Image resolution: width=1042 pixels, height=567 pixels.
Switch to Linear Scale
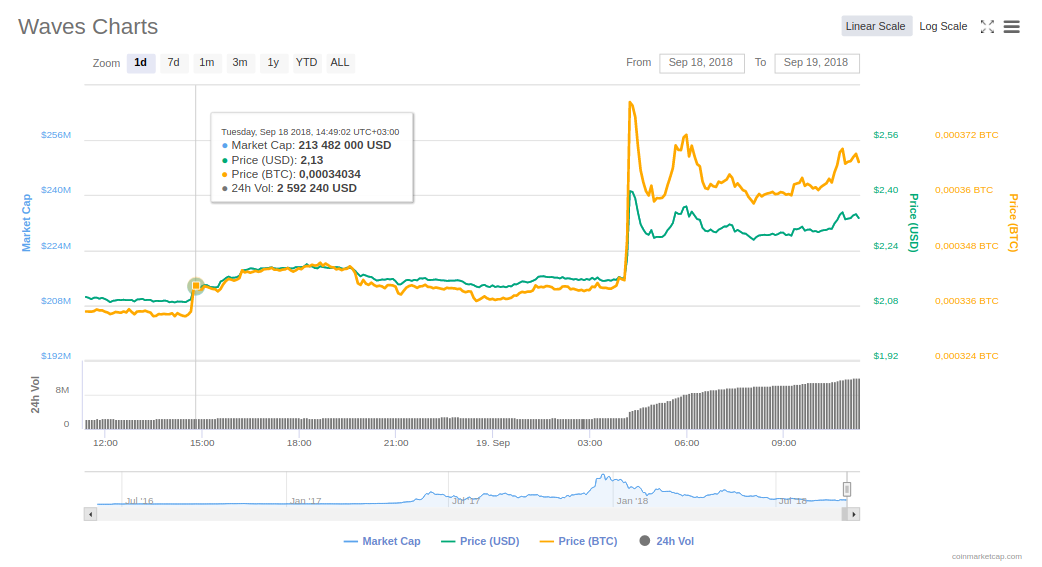click(x=876, y=27)
